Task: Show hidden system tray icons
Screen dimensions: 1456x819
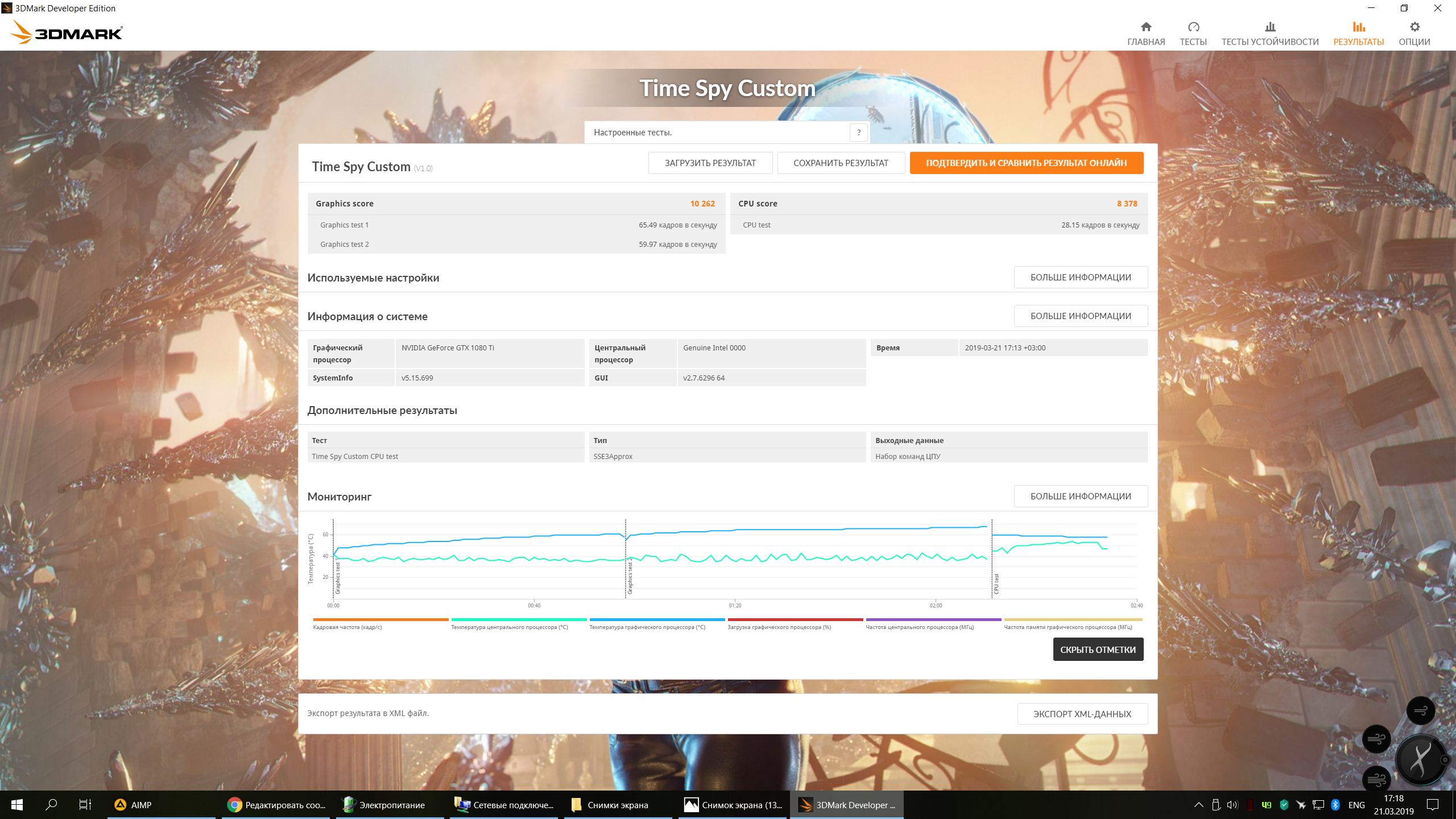Action: coord(1198,805)
